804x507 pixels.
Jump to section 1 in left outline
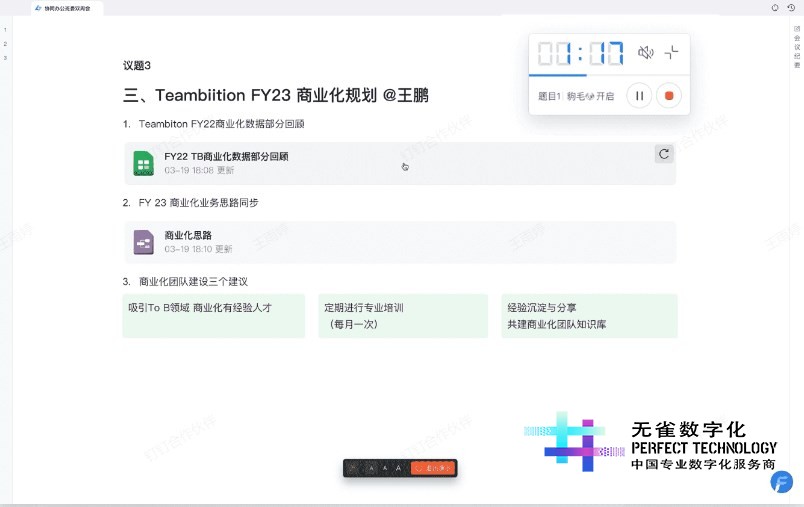click(x=5, y=30)
